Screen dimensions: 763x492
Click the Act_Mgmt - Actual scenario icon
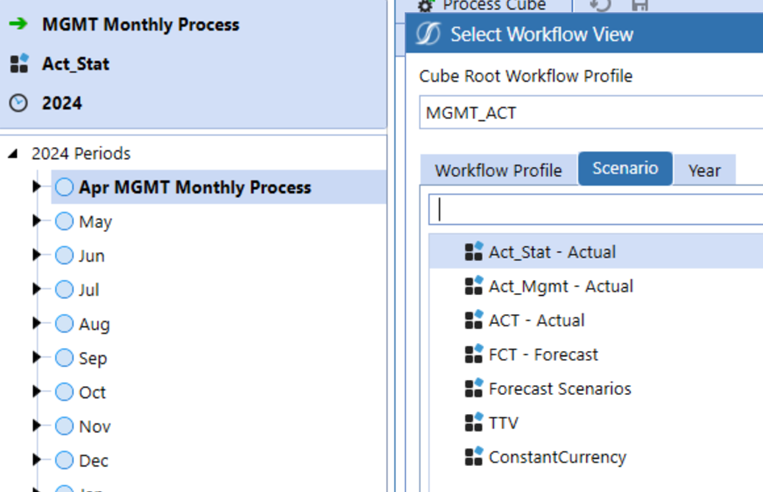[x=474, y=286]
